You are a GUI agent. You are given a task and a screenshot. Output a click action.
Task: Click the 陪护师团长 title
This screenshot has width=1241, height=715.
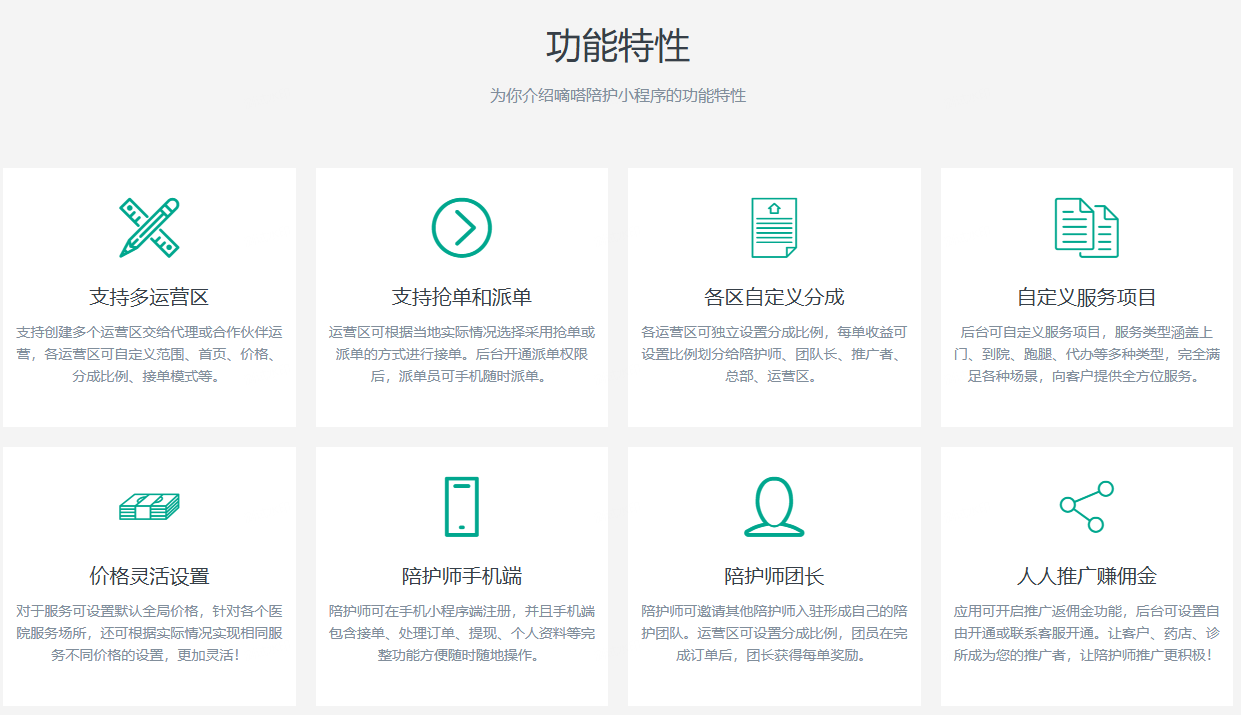[x=774, y=576]
